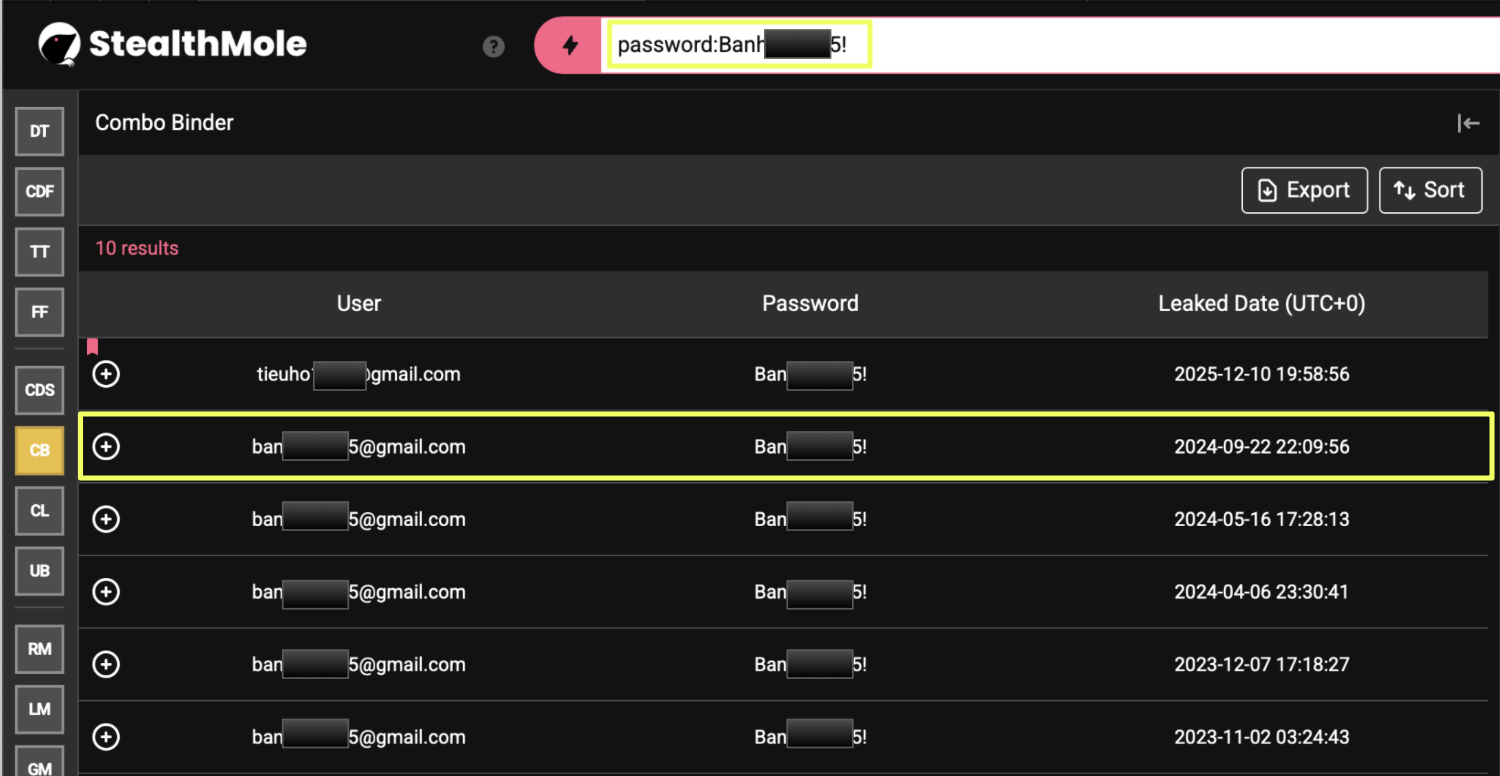Click the help question mark icon
This screenshot has height=776, width=1500.
click(x=494, y=46)
